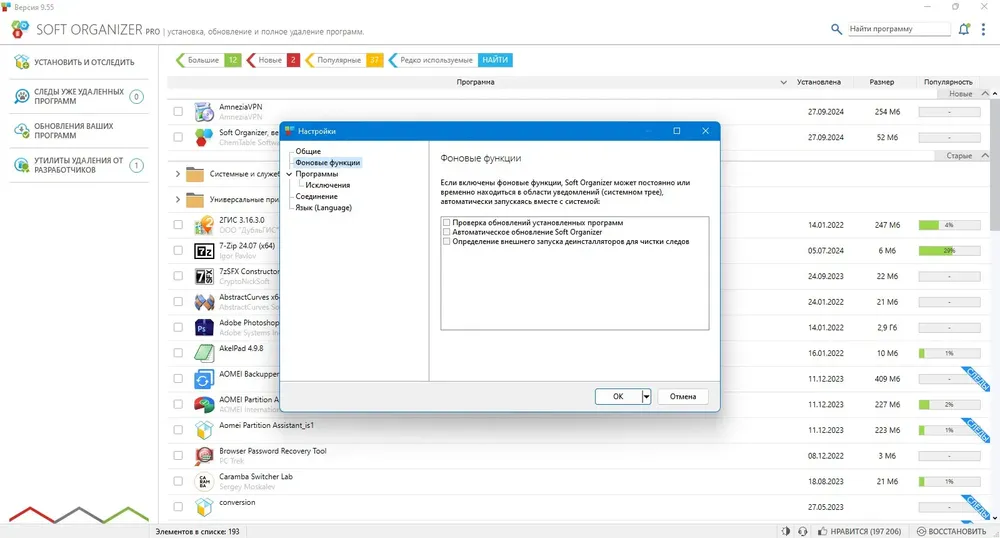Sort by the Размер column header
Viewport: 1000px width, 538px height.
(x=881, y=82)
